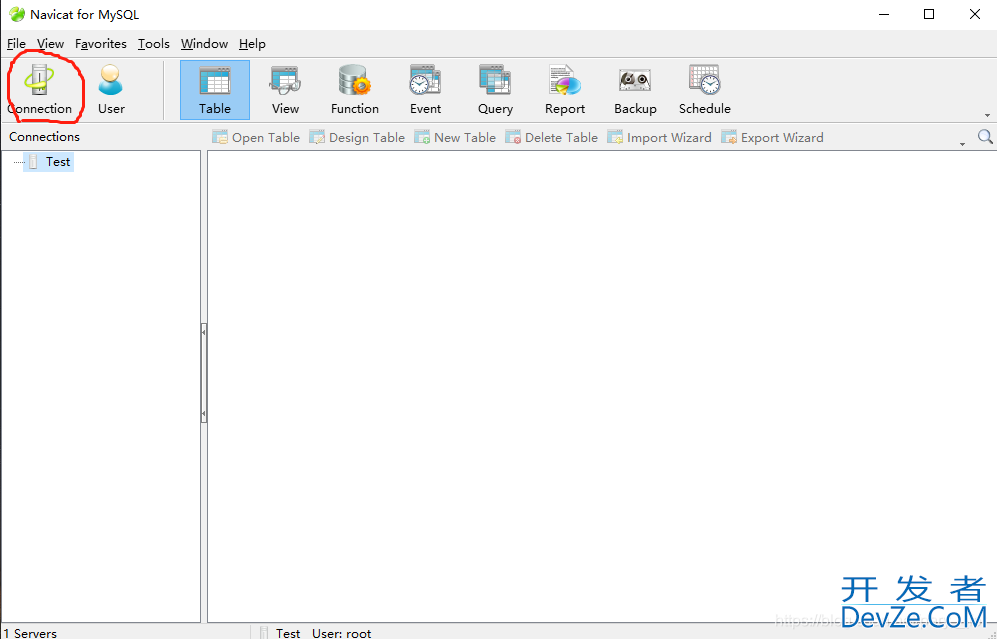Click the magnifier search icon
The height and width of the screenshot is (639, 997).
pos(985,136)
